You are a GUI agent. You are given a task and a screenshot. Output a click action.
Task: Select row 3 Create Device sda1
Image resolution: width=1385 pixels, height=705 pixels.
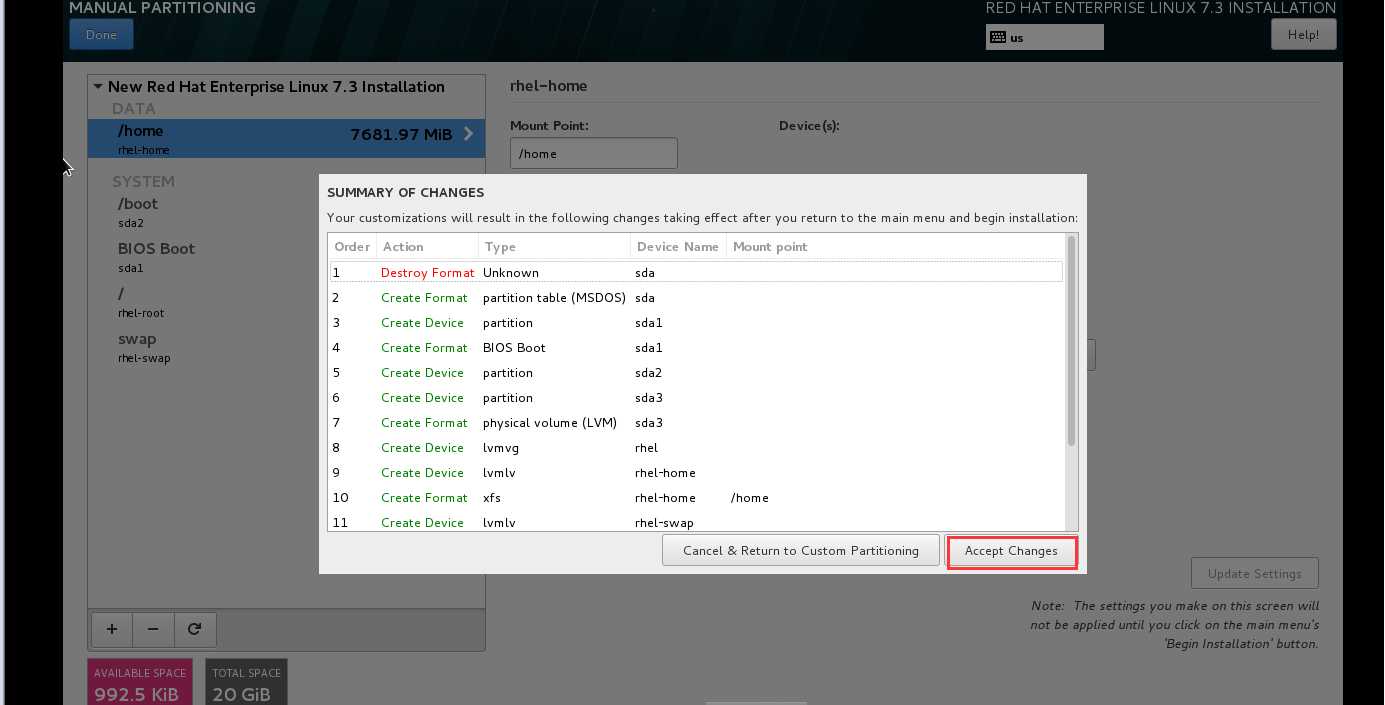696,323
